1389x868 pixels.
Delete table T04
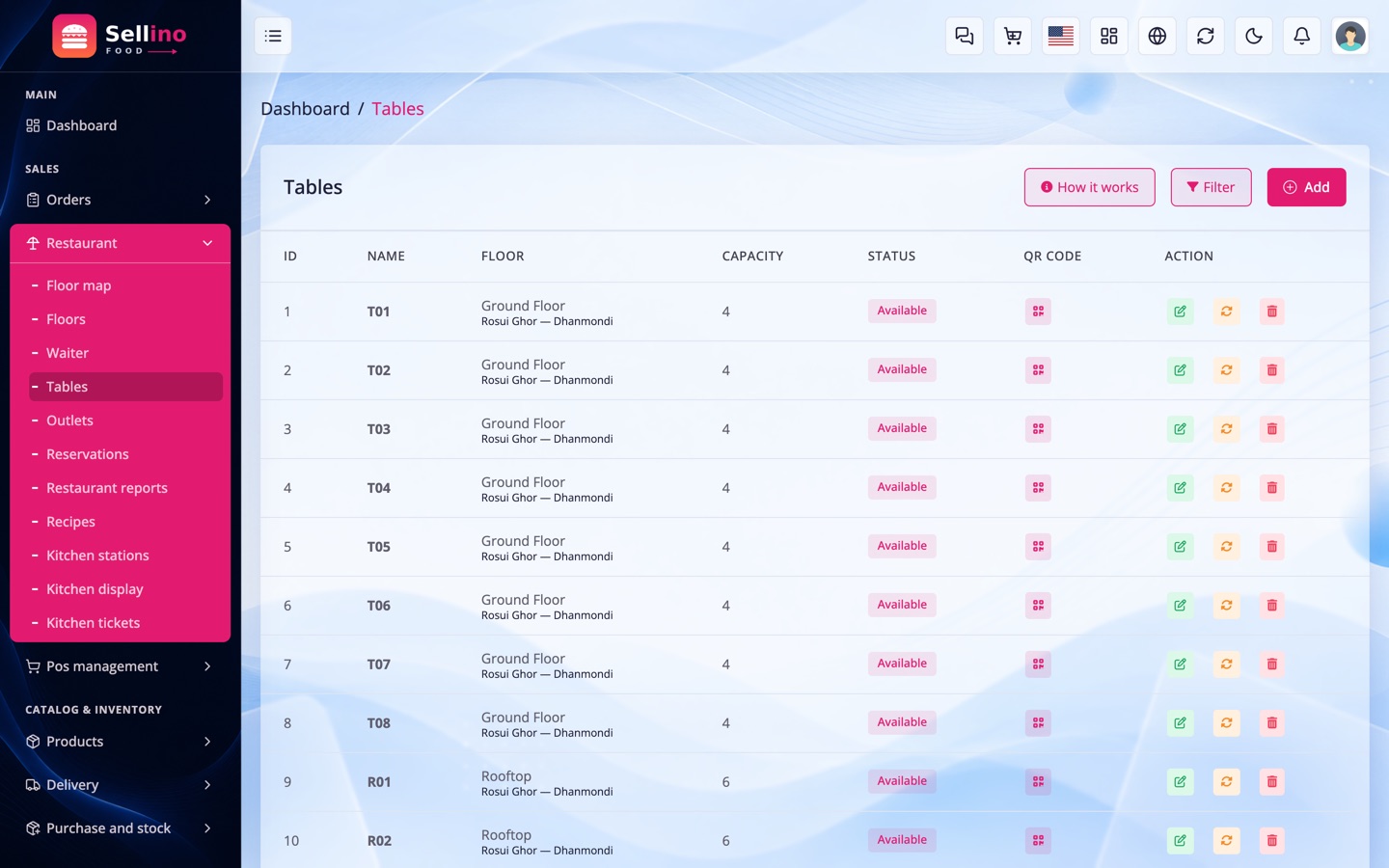(x=1272, y=488)
